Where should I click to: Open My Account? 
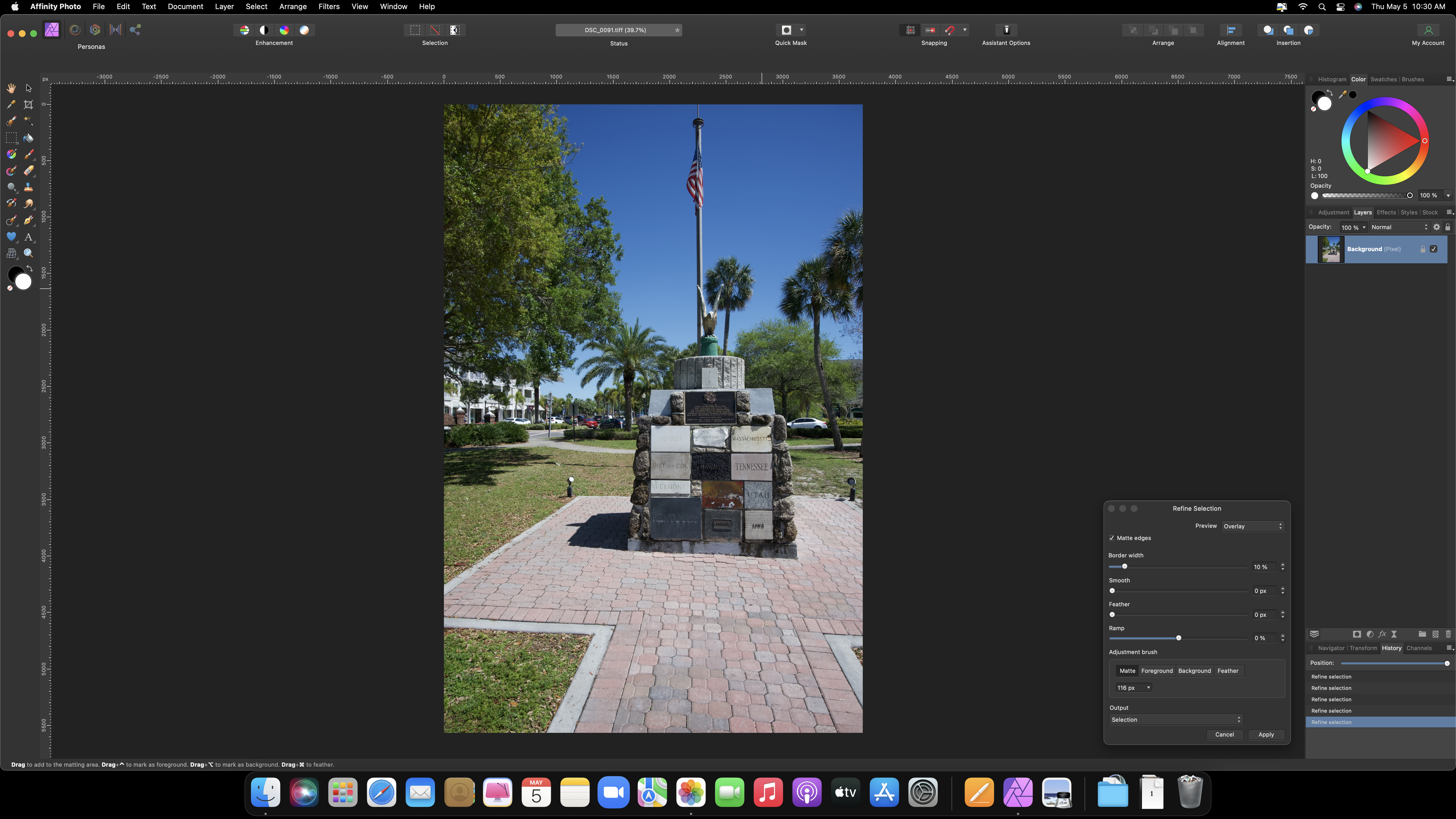pyautogui.click(x=1428, y=30)
